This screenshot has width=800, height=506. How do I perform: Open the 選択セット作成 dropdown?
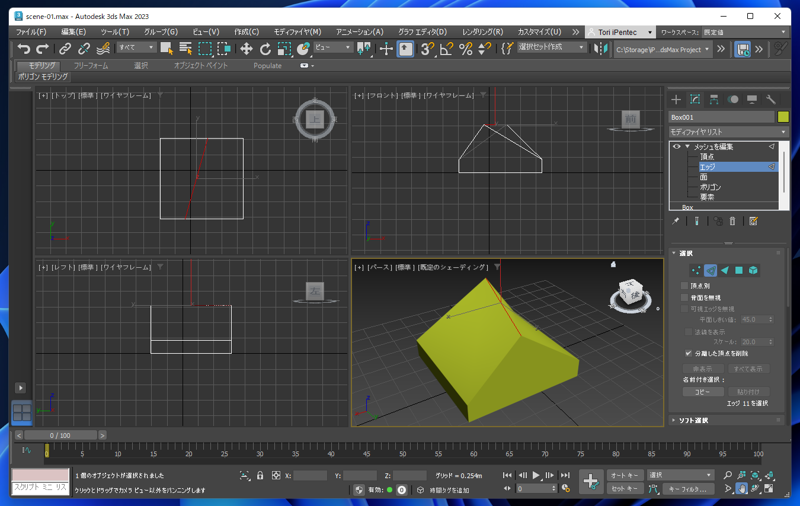(x=551, y=47)
